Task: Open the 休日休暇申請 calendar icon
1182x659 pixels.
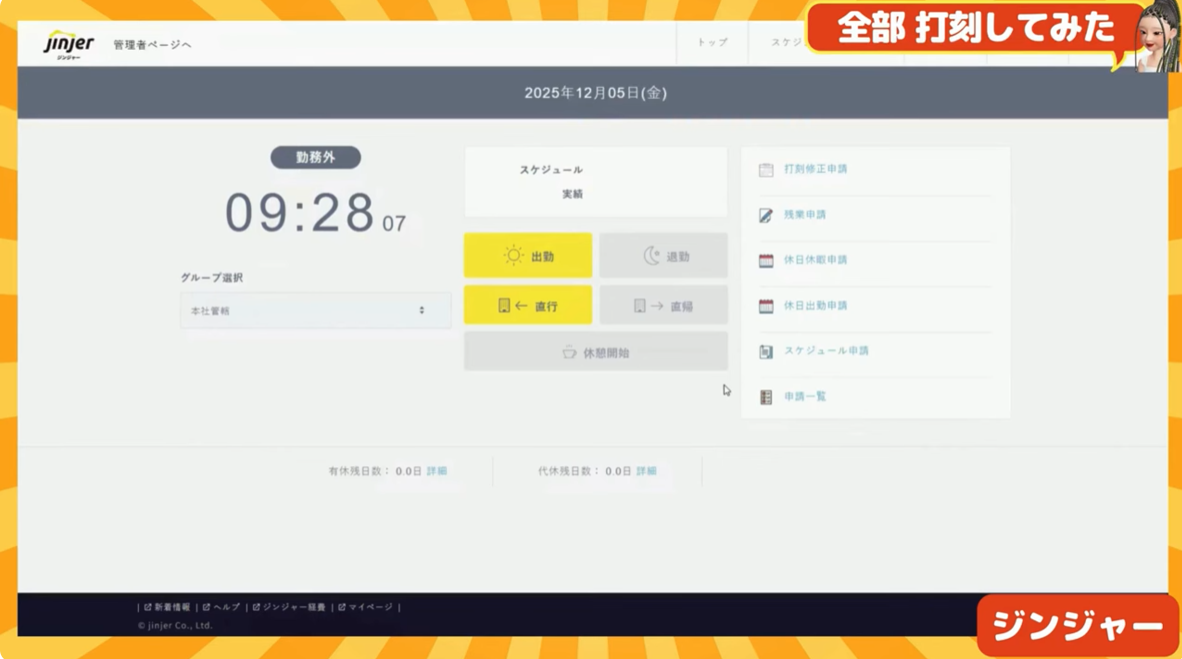Action: click(766, 261)
